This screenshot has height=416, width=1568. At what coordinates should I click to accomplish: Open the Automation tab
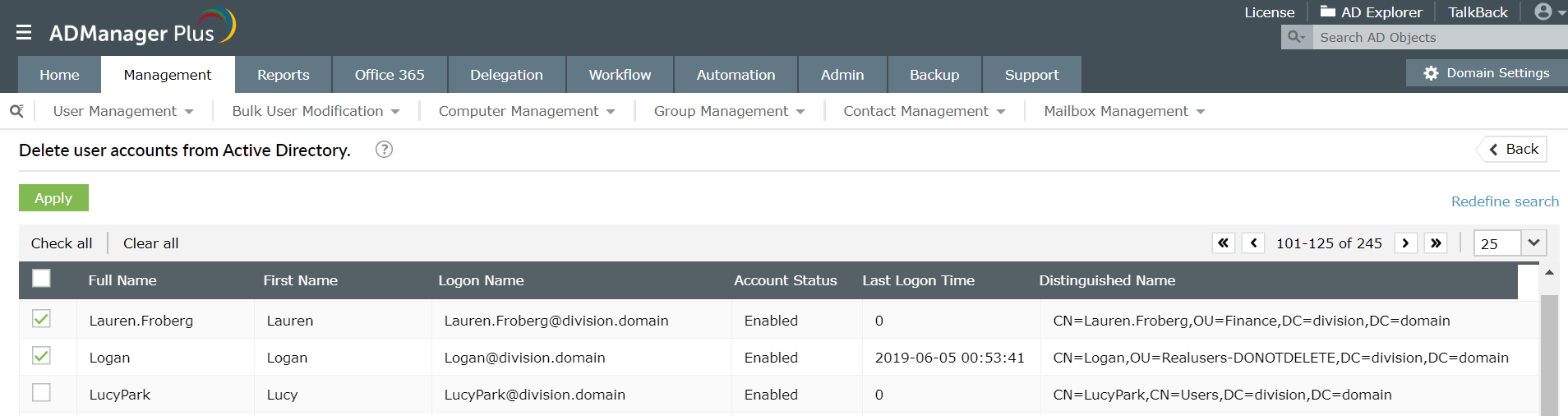click(x=736, y=75)
